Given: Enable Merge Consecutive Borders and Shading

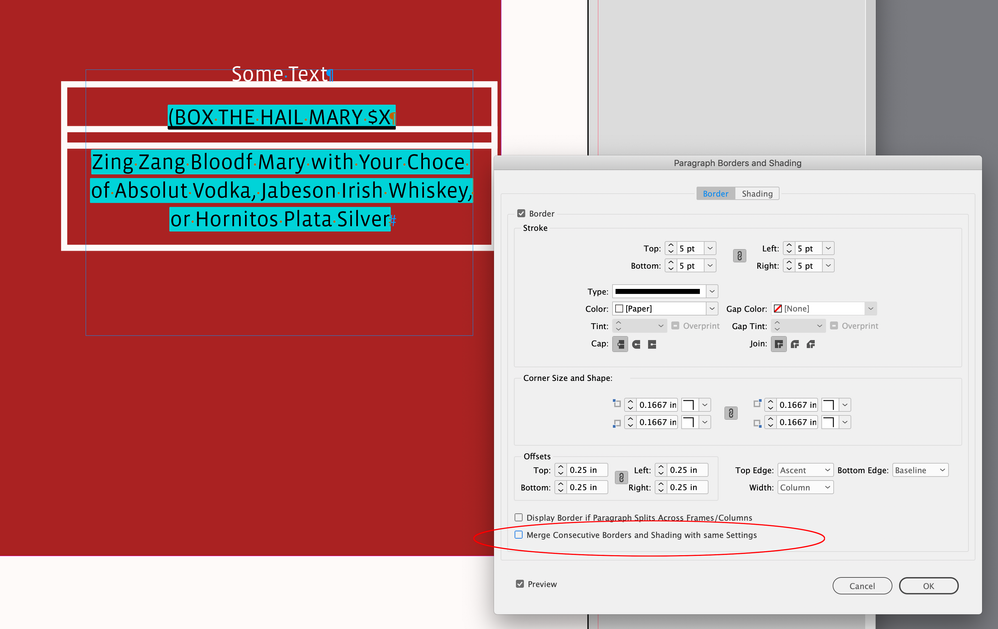Looking at the screenshot, I should (519, 535).
